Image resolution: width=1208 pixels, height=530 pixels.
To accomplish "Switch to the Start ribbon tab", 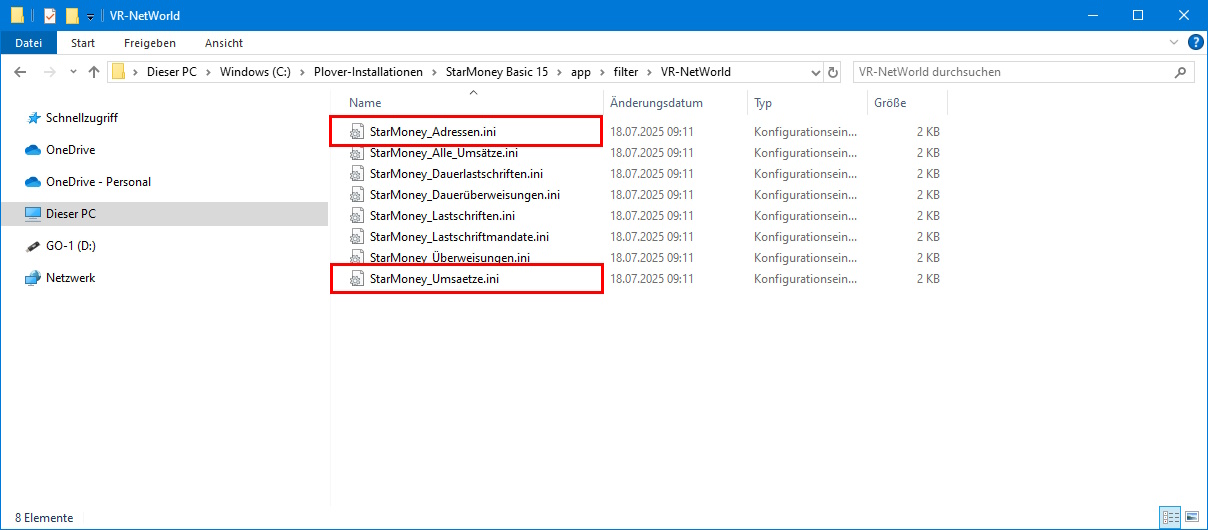I will click(x=83, y=43).
